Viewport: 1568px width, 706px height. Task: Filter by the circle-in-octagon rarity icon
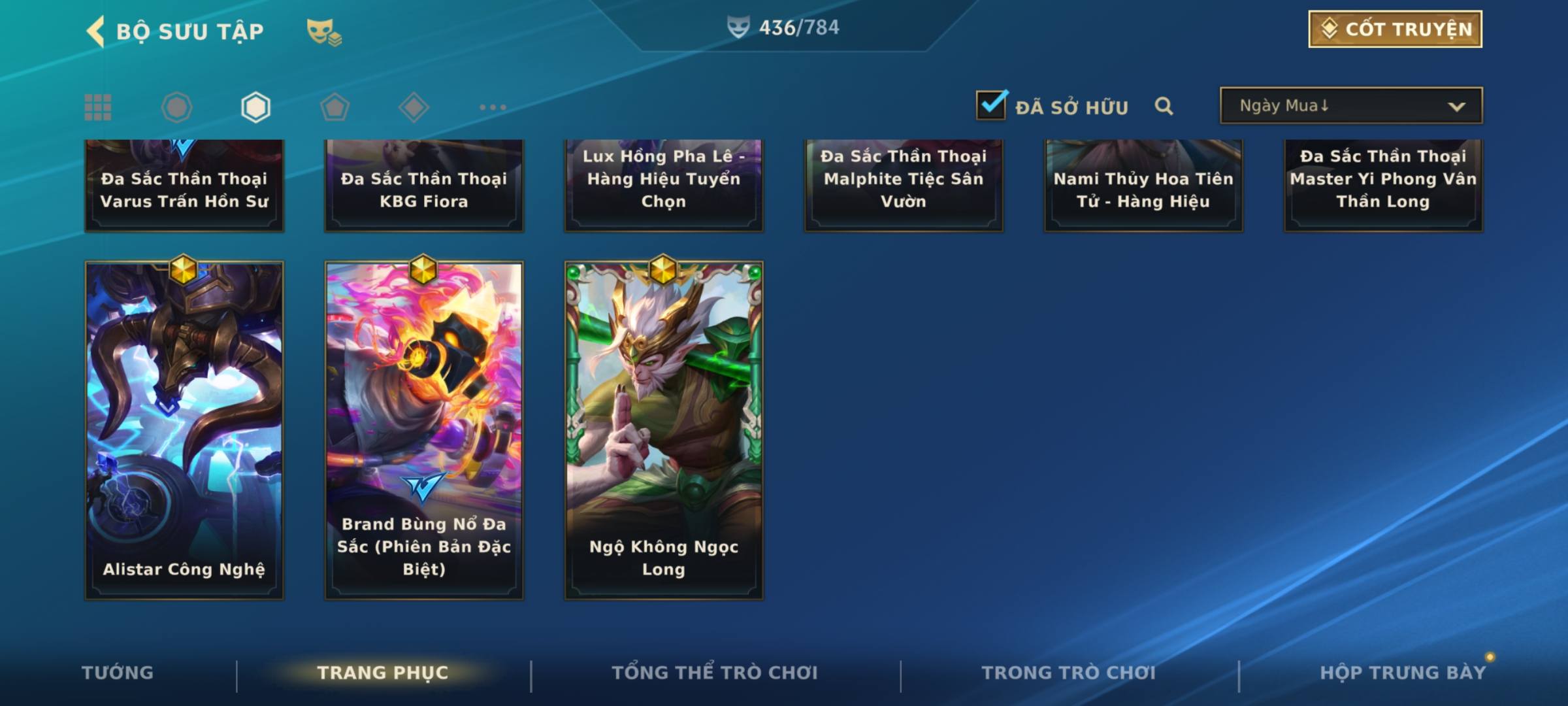pos(176,107)
